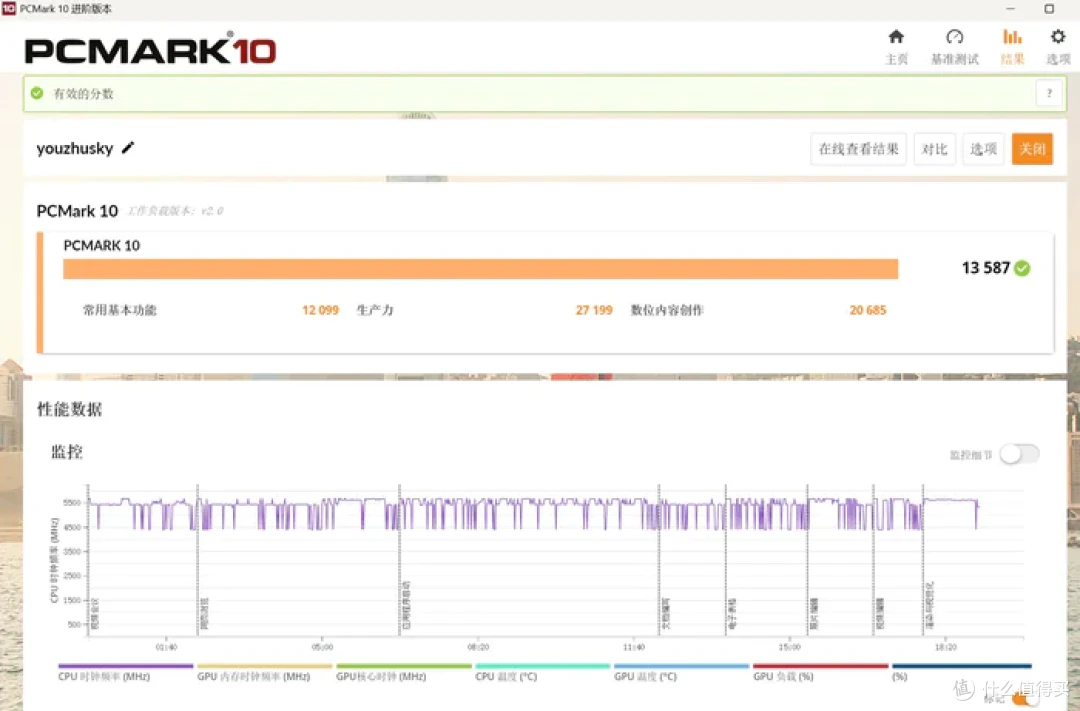Select CPU 温度 (°C) legend swatch
The image size is (1080, 711).
coord(543,666)
